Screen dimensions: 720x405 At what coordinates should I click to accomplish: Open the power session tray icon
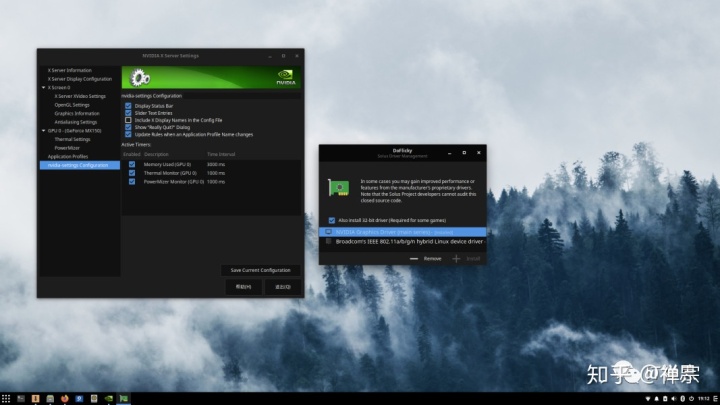click(691, 399)
